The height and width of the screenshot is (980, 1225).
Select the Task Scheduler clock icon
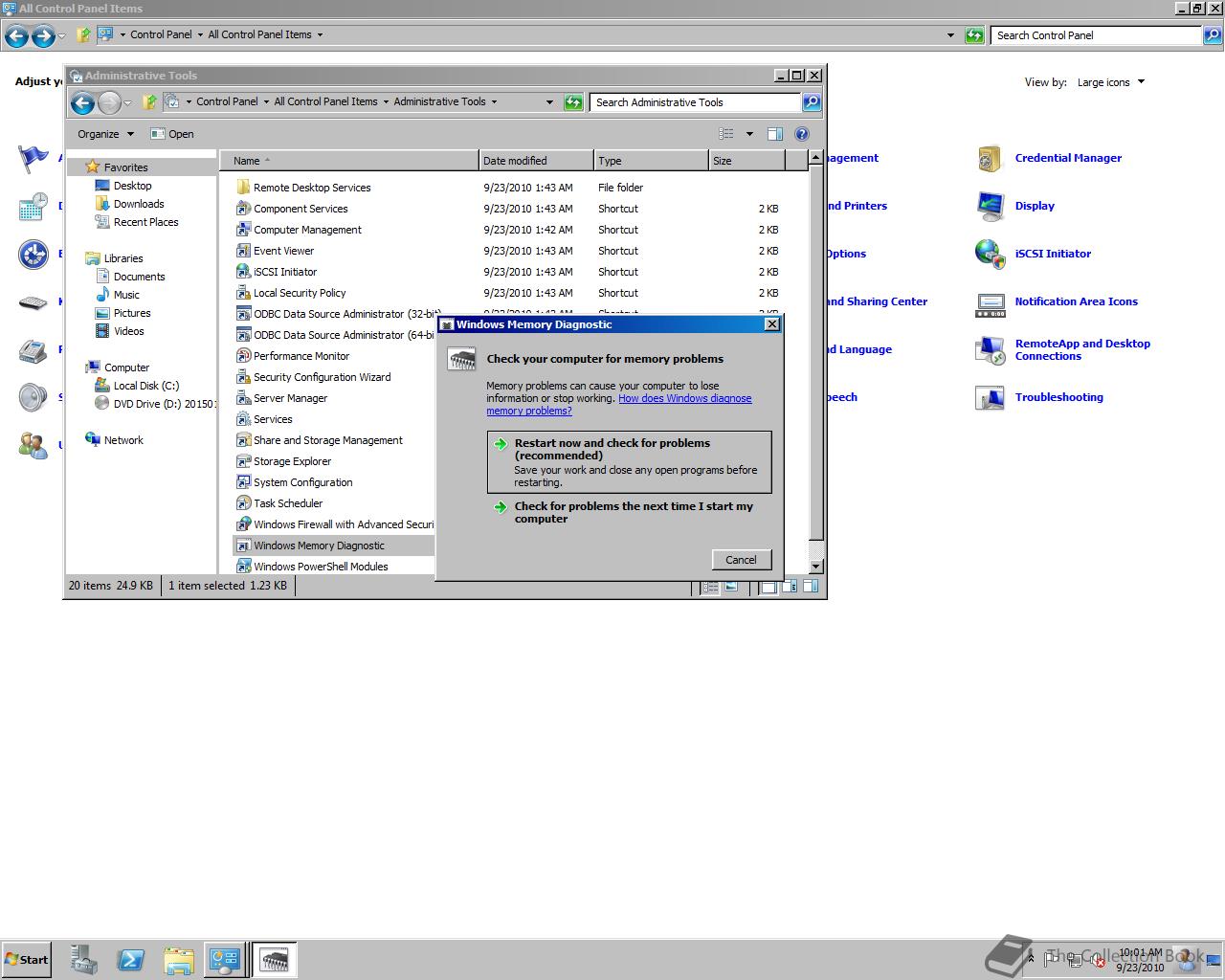point(243,503)
